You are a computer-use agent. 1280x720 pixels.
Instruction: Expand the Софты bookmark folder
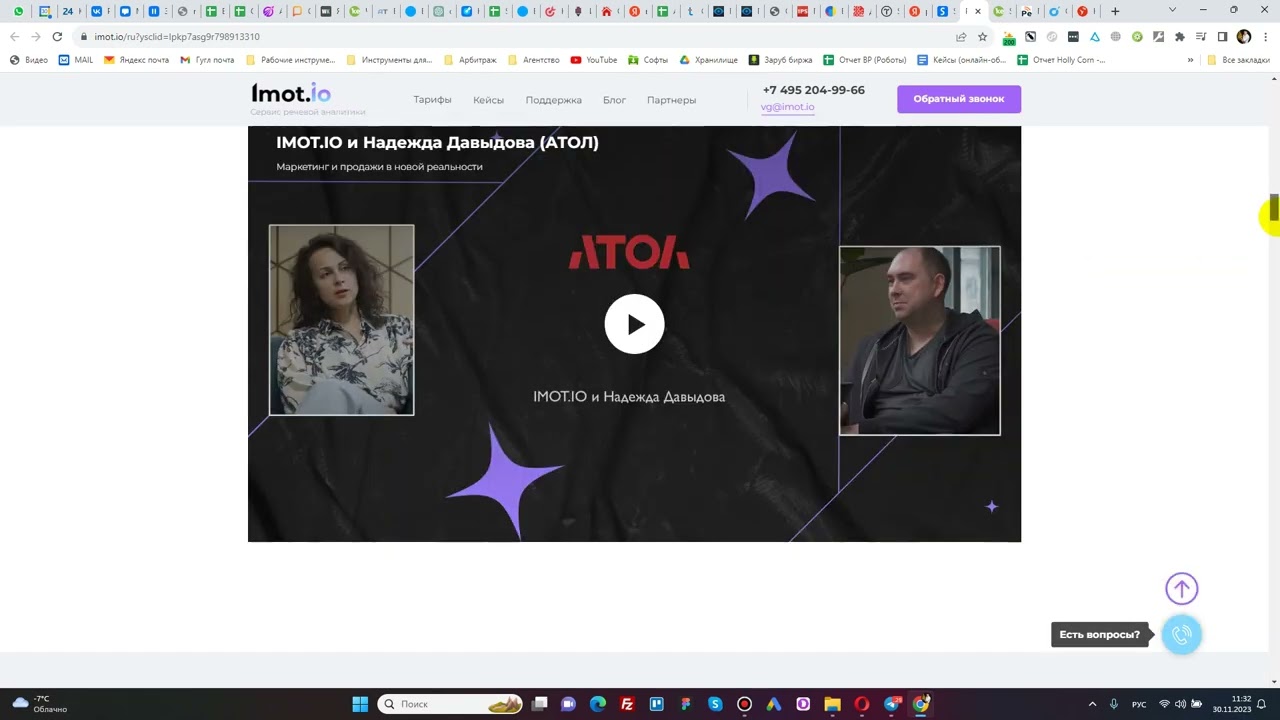648,60
